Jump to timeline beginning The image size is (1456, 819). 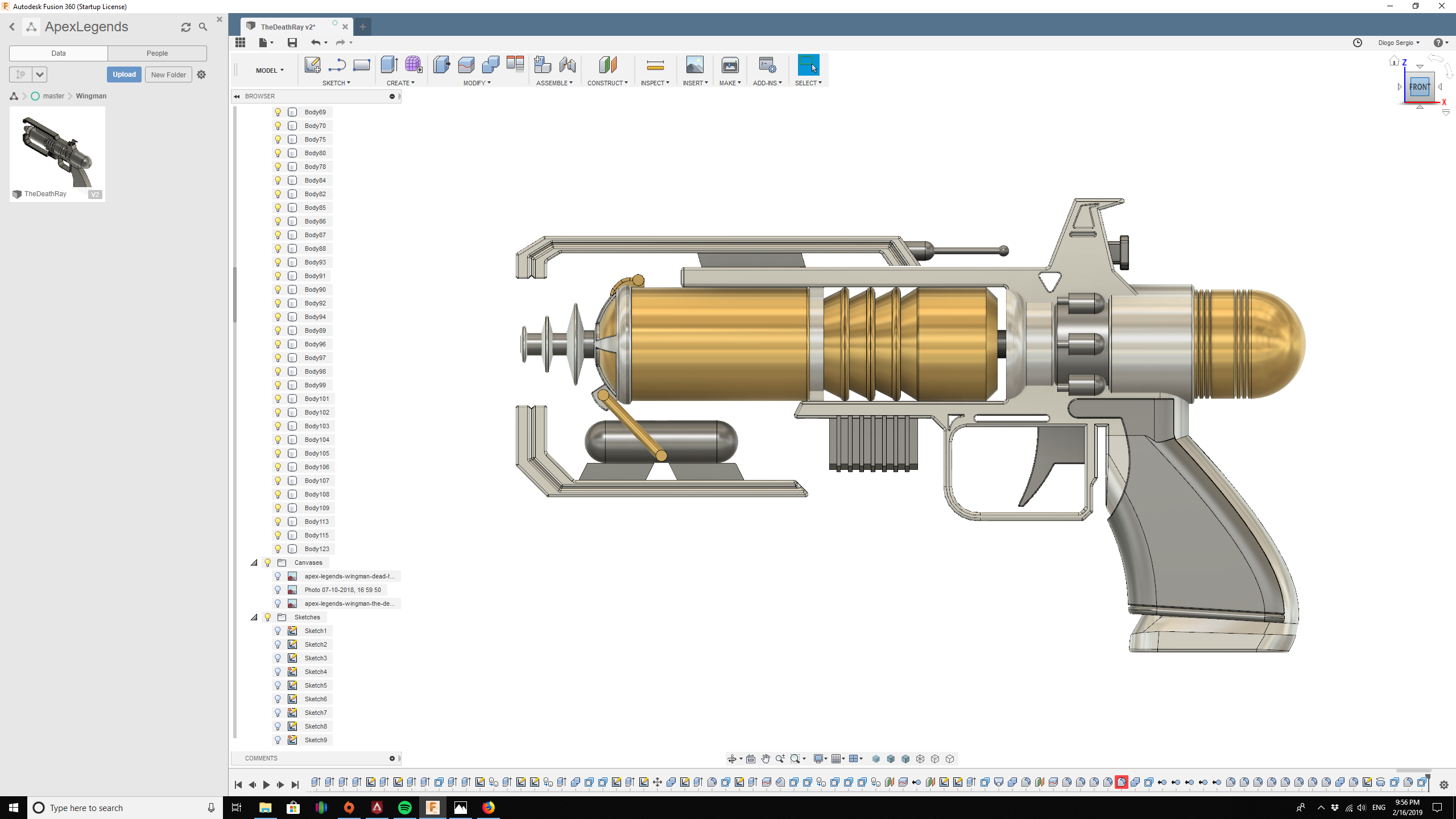238,785
